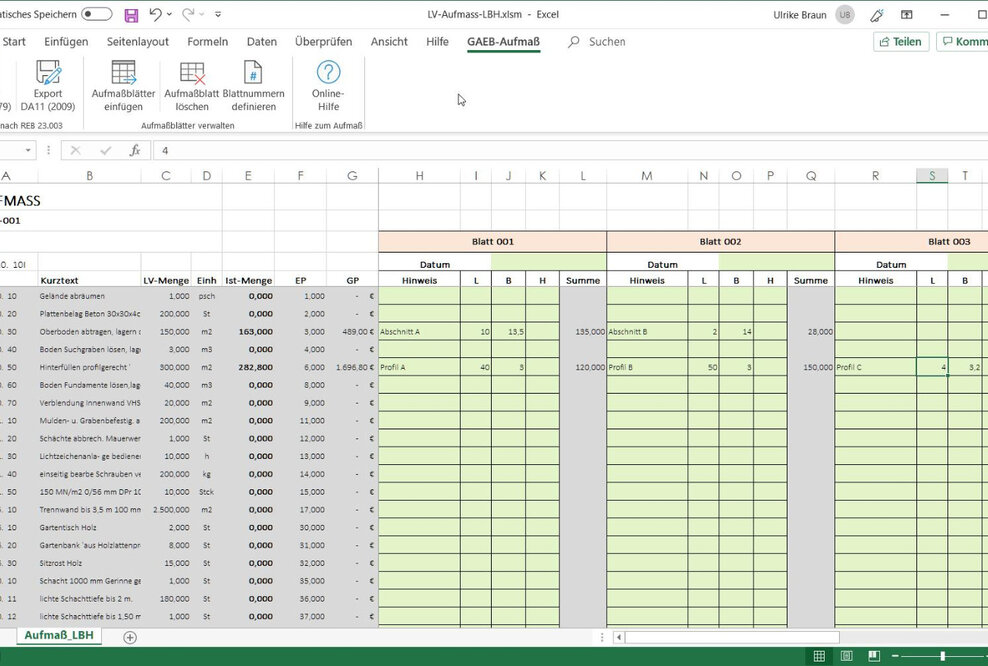Click Aufmaßblatt löschen icon

[x=191, y=73]
